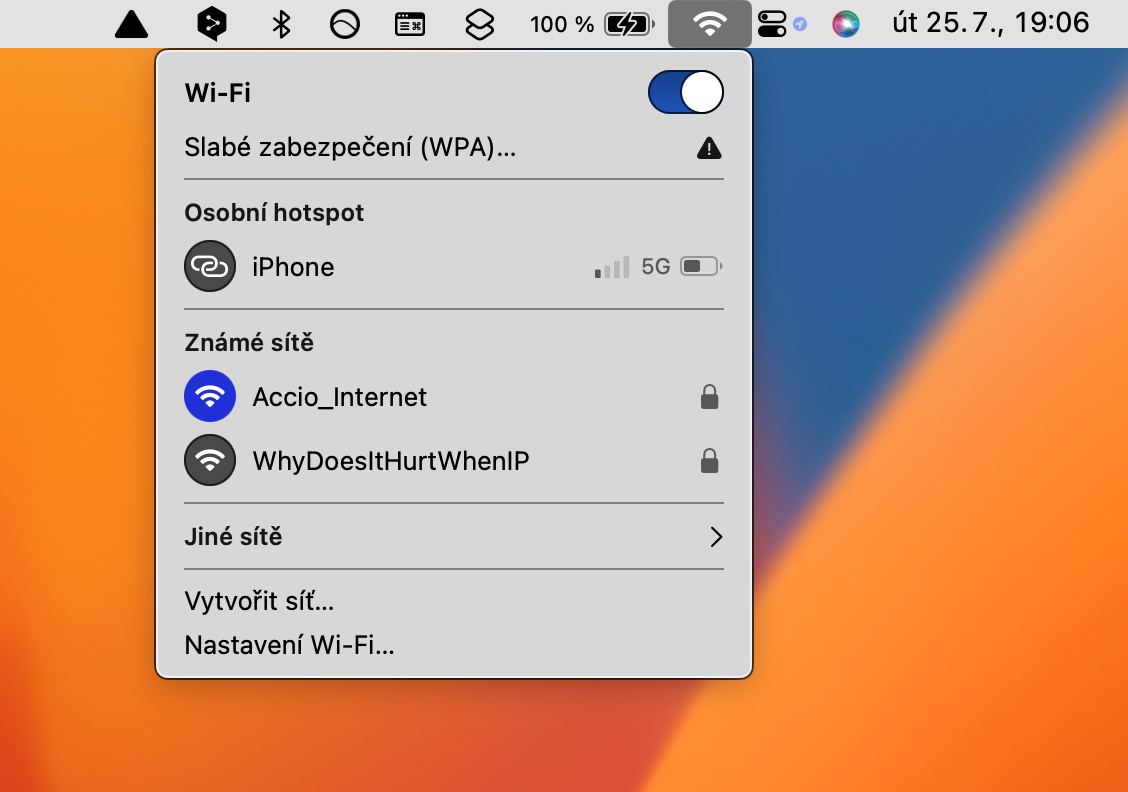Image resolution: width=1128 pixels, height=792 pixels.
Task: Click the Wi-Fi title label in panel
Action: [217, 93]
